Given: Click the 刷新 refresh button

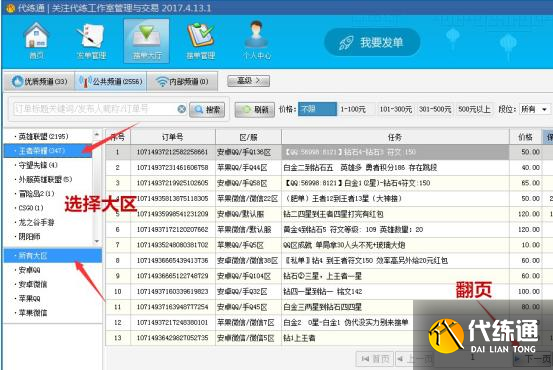Looking at the screenshot, I should pyautogui.click(x=255, y=110).
